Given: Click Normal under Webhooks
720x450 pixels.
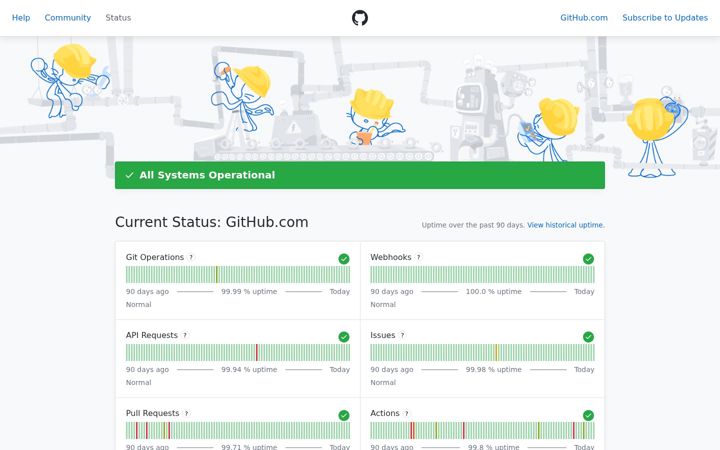Looking at the screenshot, I should (x=383, y=304).
